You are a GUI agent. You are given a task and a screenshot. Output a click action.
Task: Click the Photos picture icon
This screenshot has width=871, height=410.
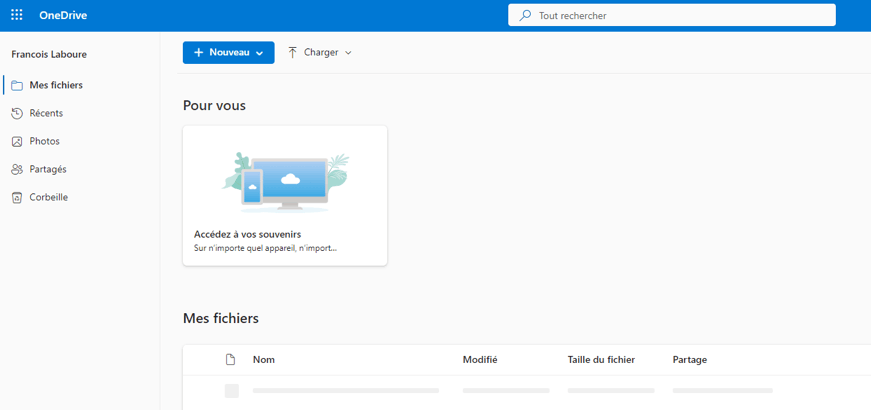click(x=17, y=142)
